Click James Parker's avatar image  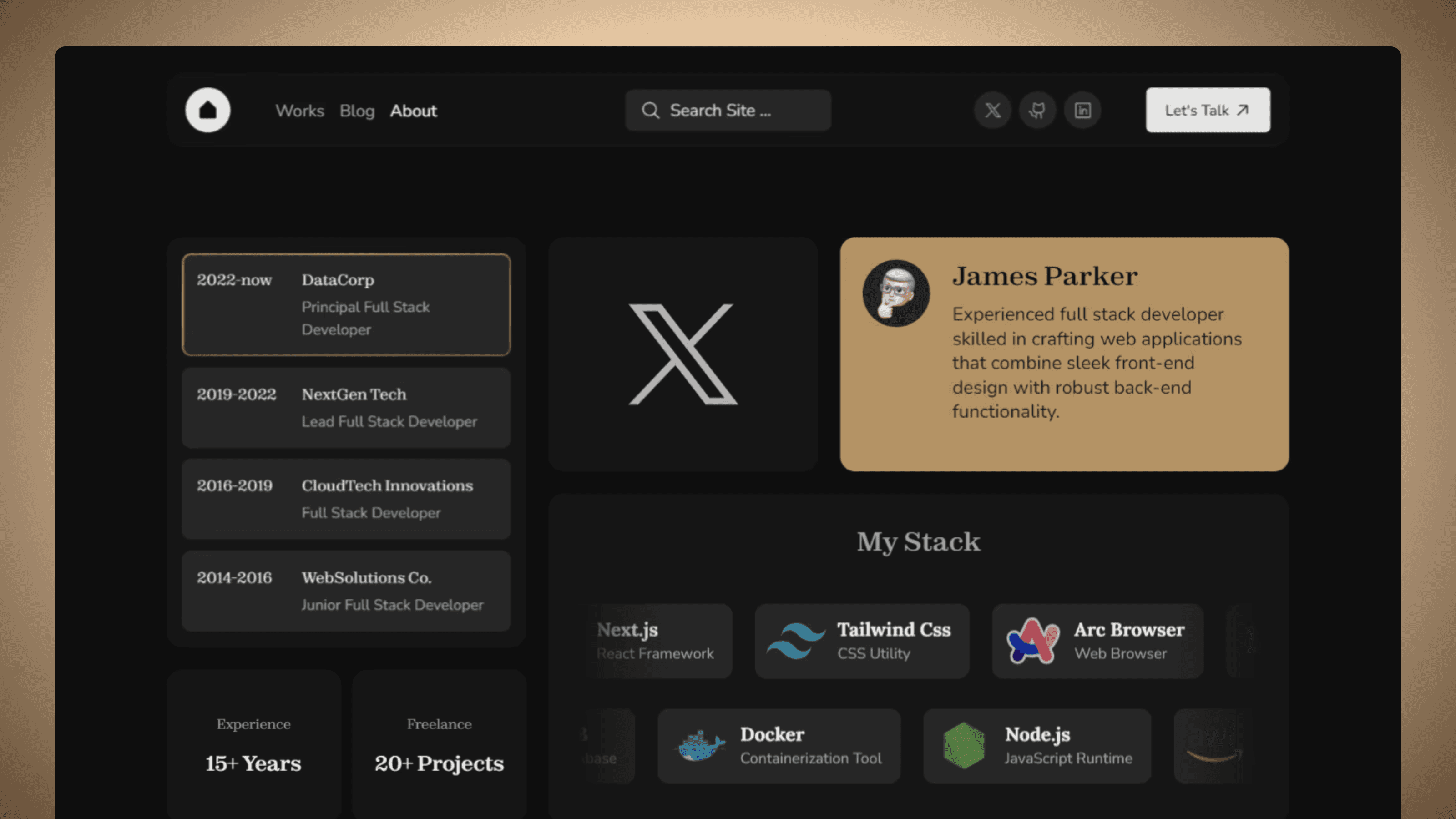coord(896,293)
